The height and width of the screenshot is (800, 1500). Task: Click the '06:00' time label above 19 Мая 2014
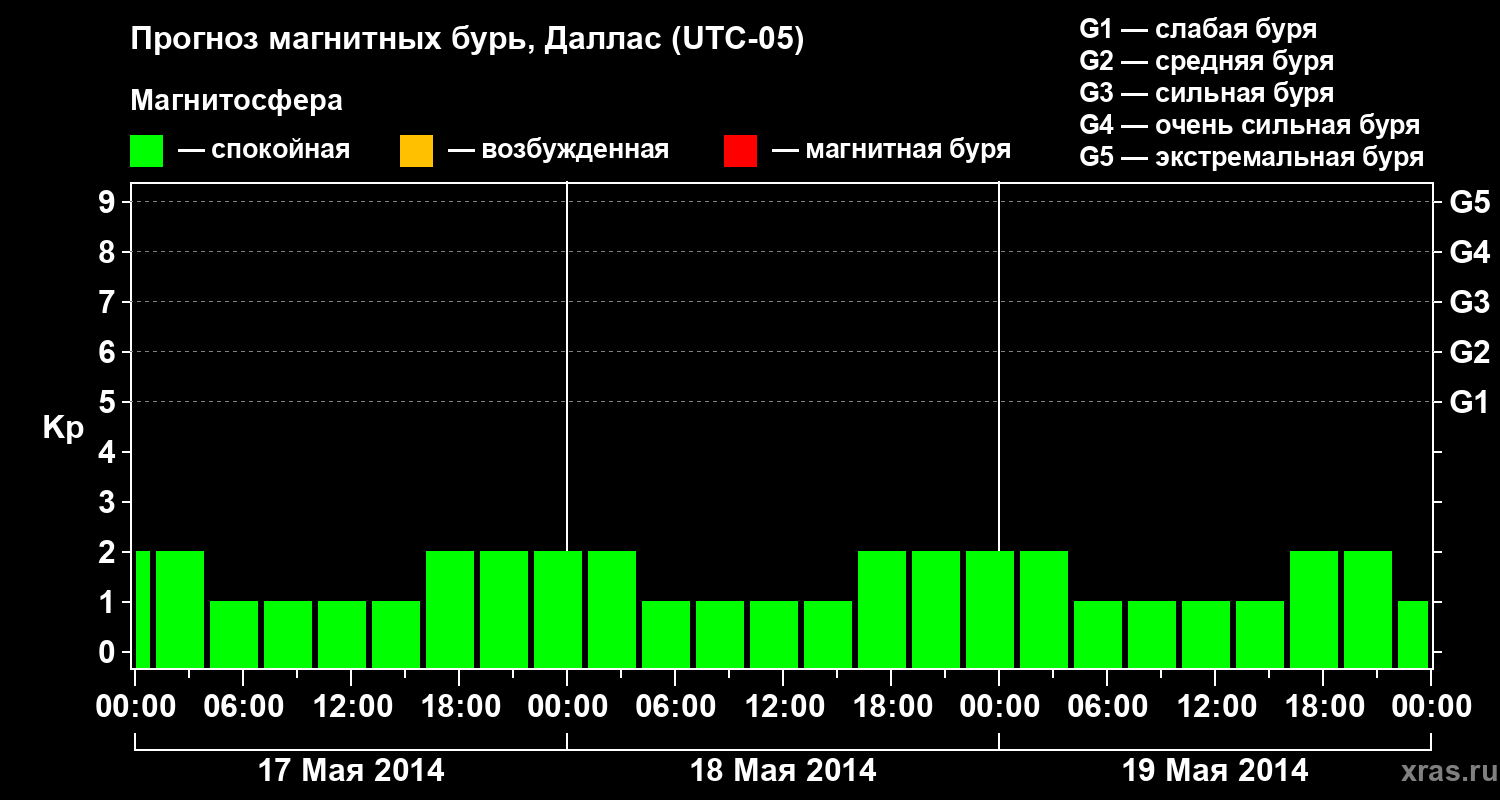click(x=1107, y=707)
